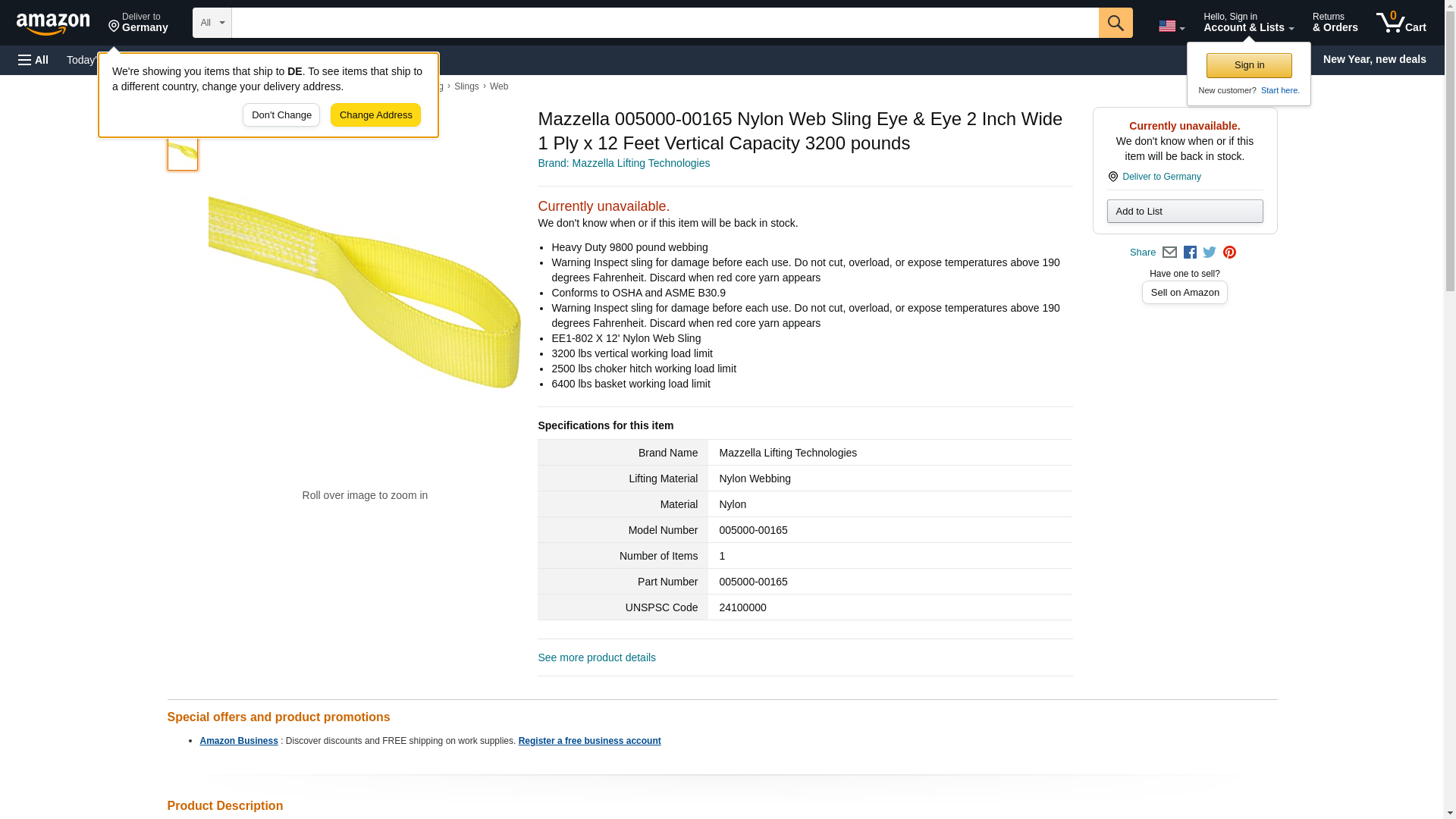Click inside the Amazon search field

[664, 23]
